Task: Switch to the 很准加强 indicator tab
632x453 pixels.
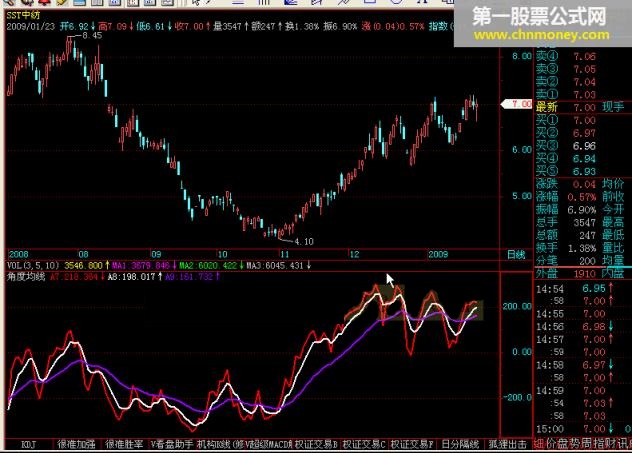Action: click(x=77, y=445)
